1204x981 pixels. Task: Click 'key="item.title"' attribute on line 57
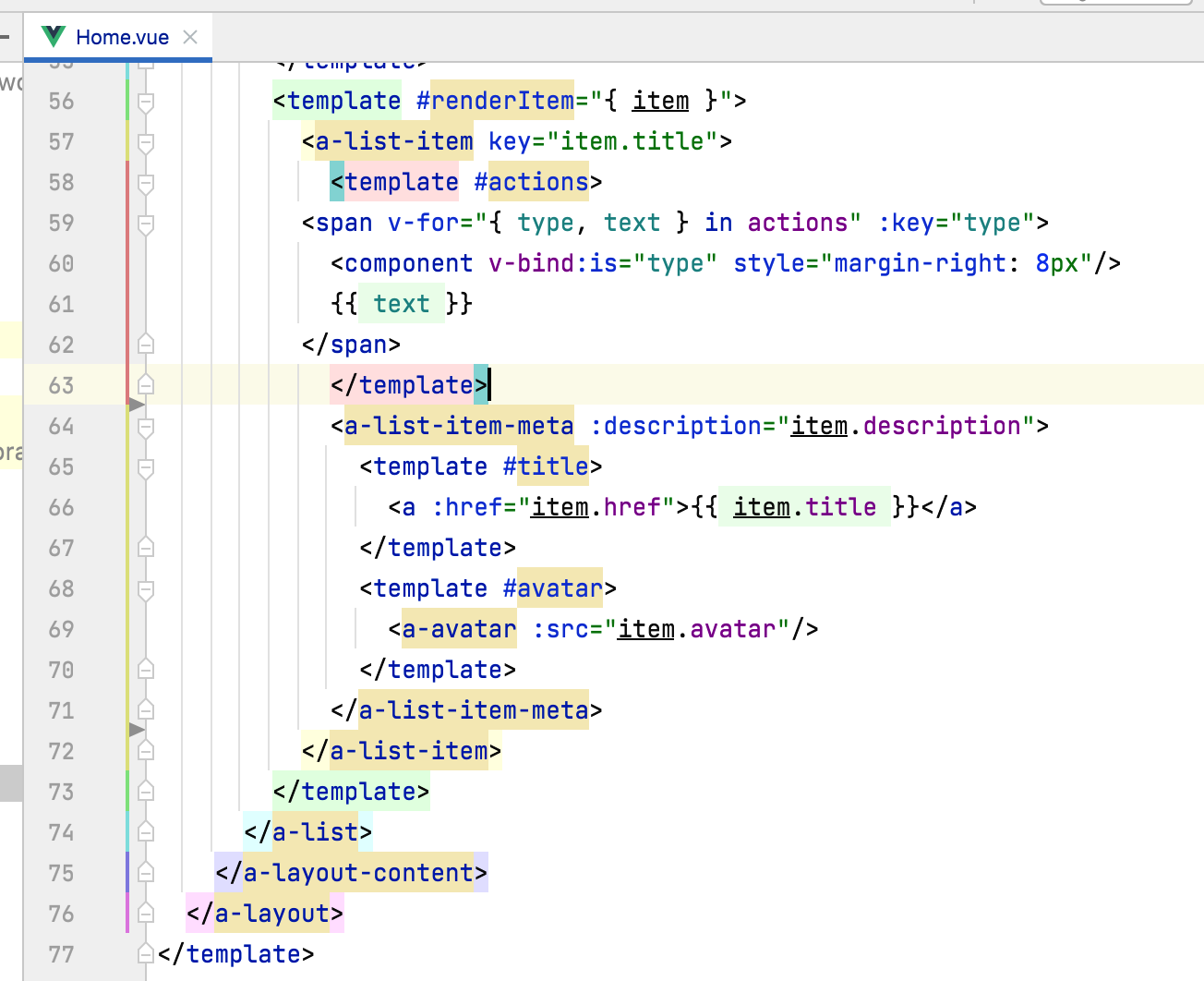click(x=603, y=141)
